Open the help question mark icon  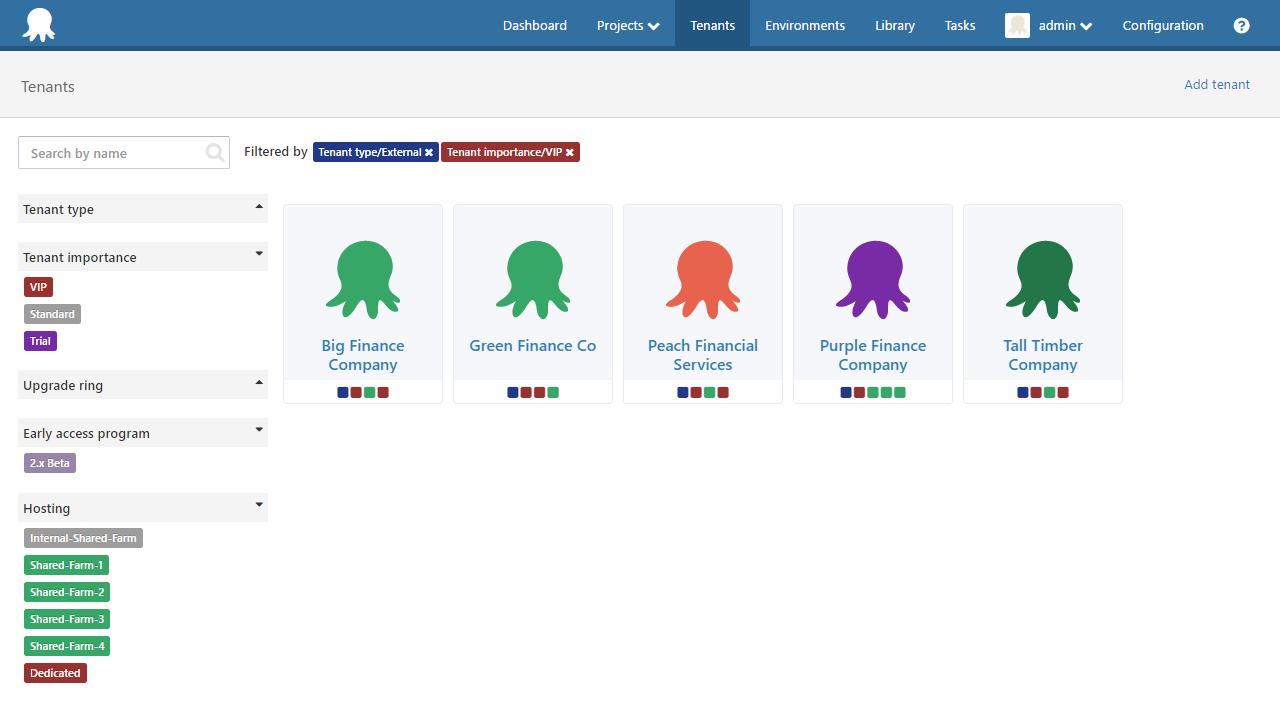[x=1241, y=25]
